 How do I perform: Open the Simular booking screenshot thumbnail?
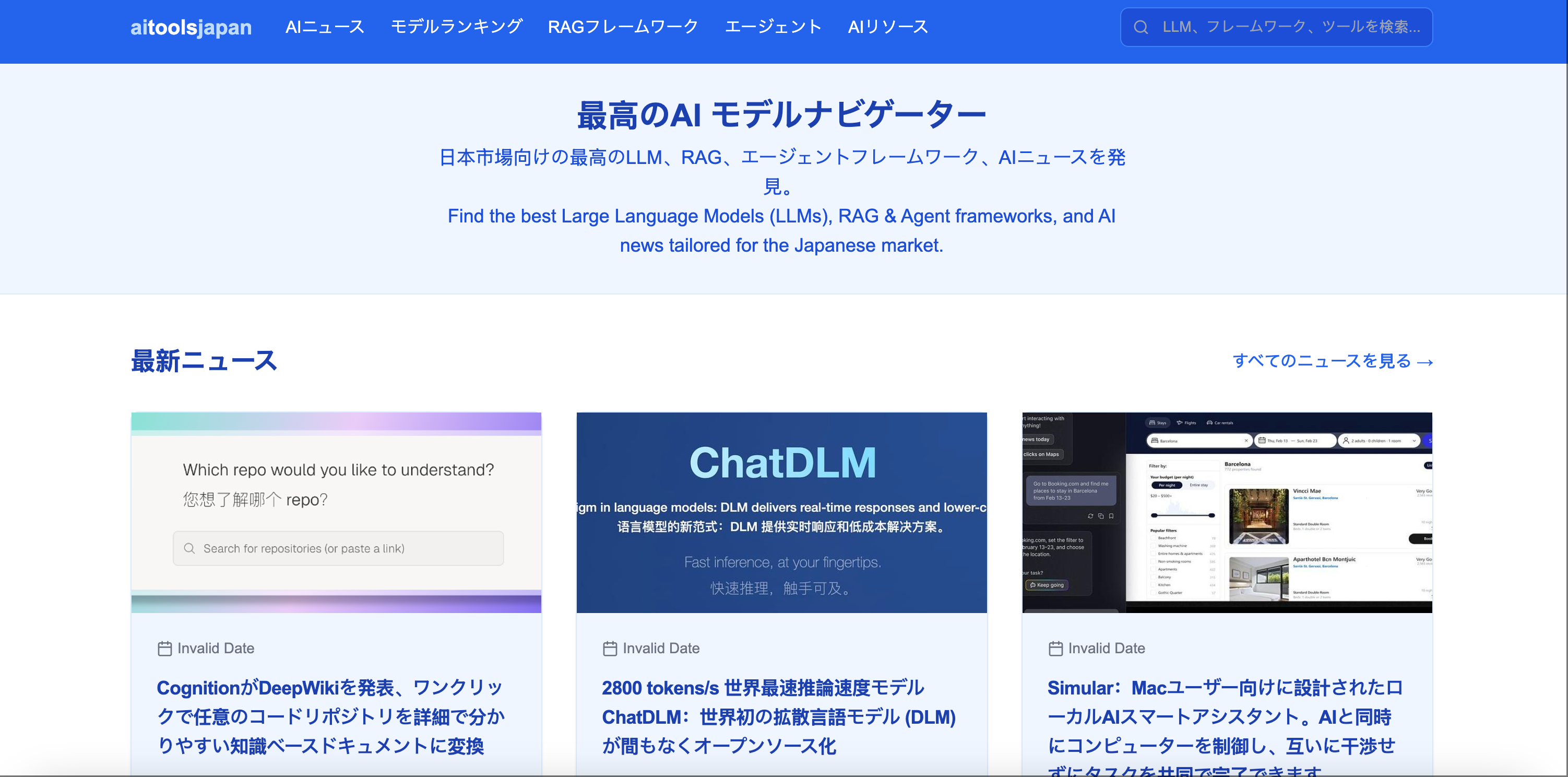pyautogui.click(x=1227, y=512)
